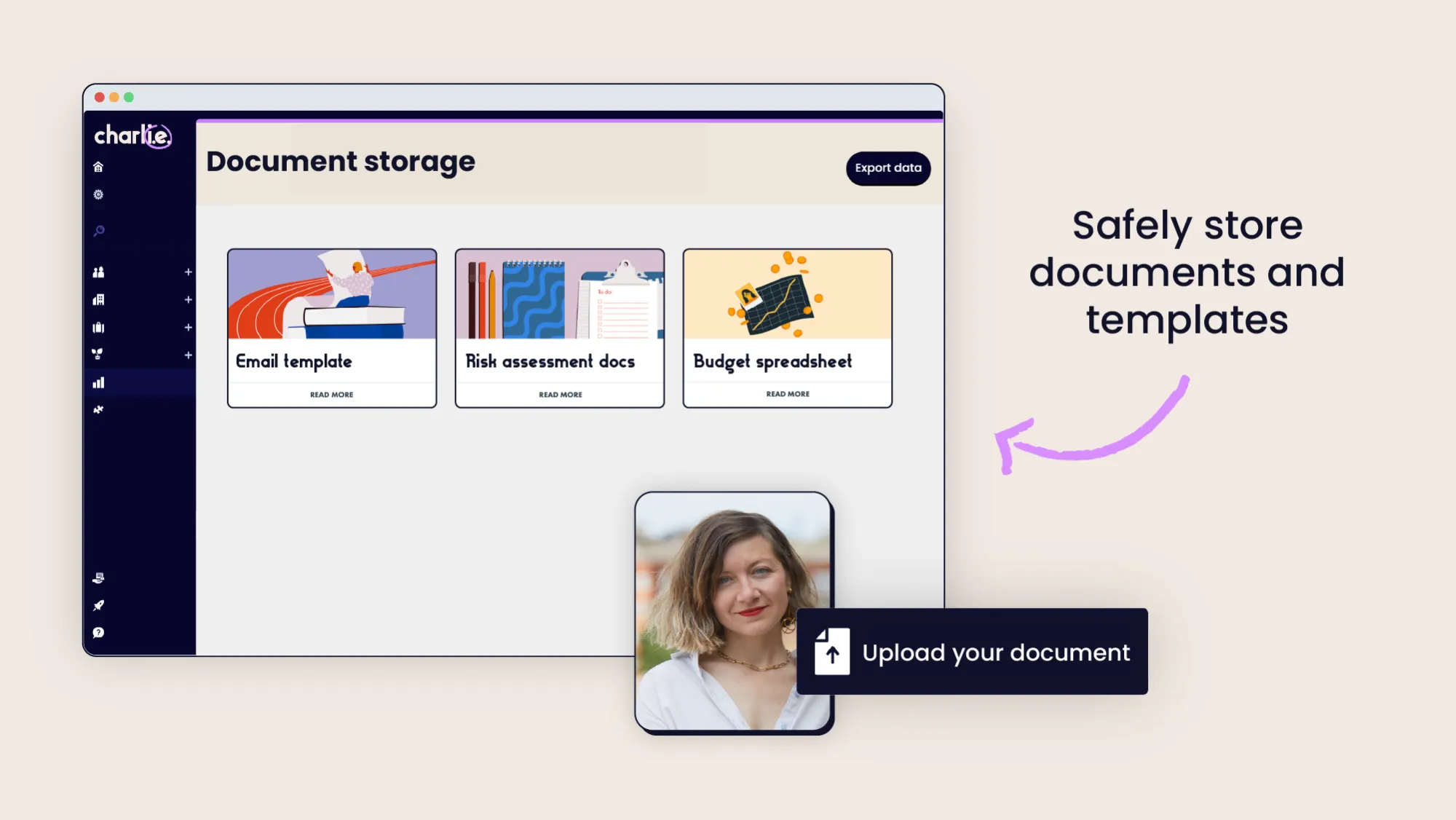Expand the people section with plus icon
The width and height of the screenshot is (1456, 820).
(x=188, y=271)
